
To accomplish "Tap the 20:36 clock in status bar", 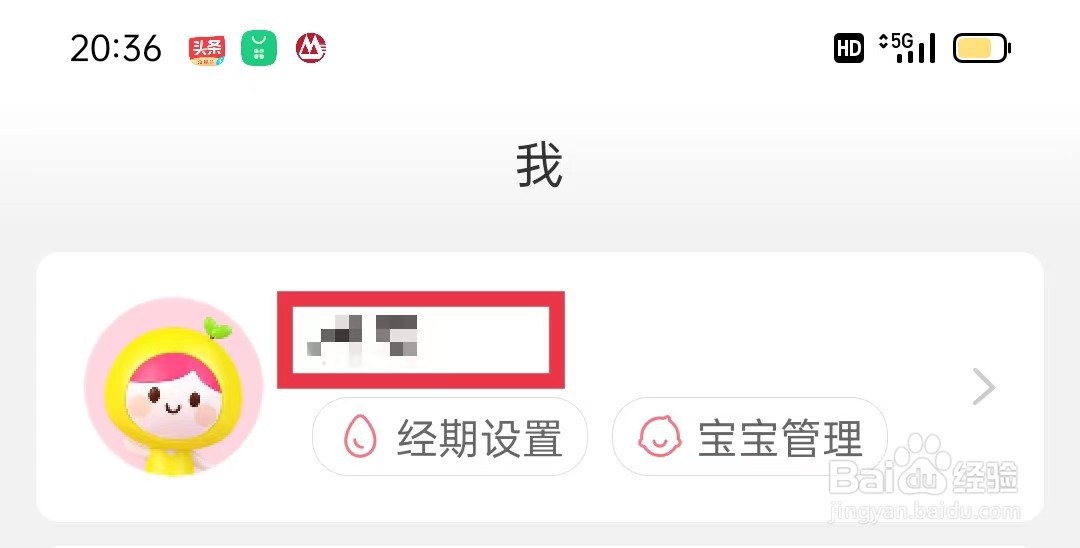I will (x=116, y=49).
